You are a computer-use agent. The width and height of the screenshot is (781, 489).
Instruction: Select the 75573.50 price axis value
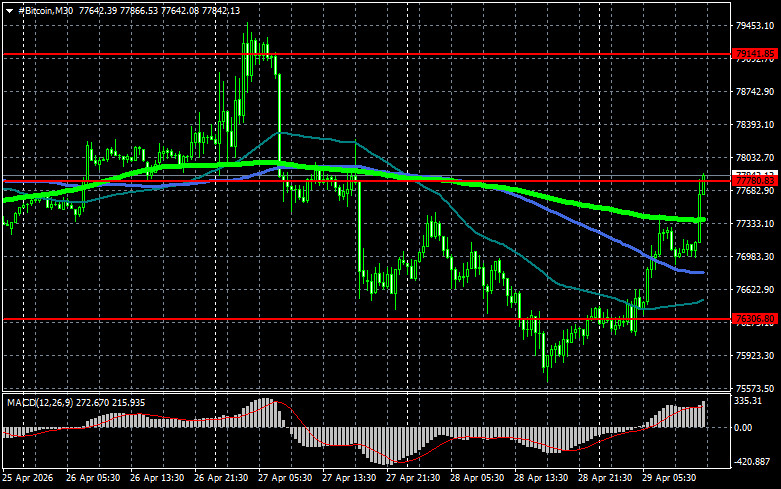[x=755, y=388]
